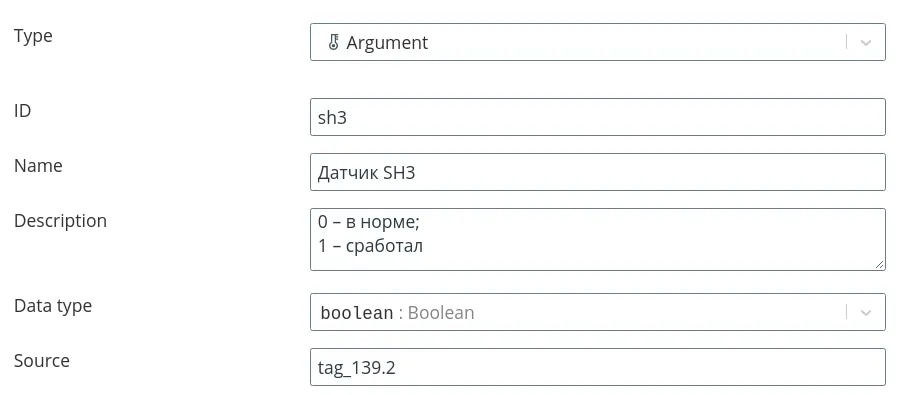Open the Data type combo box showing boolean
This screenshot has width=901, height=395.
point(598,312)
